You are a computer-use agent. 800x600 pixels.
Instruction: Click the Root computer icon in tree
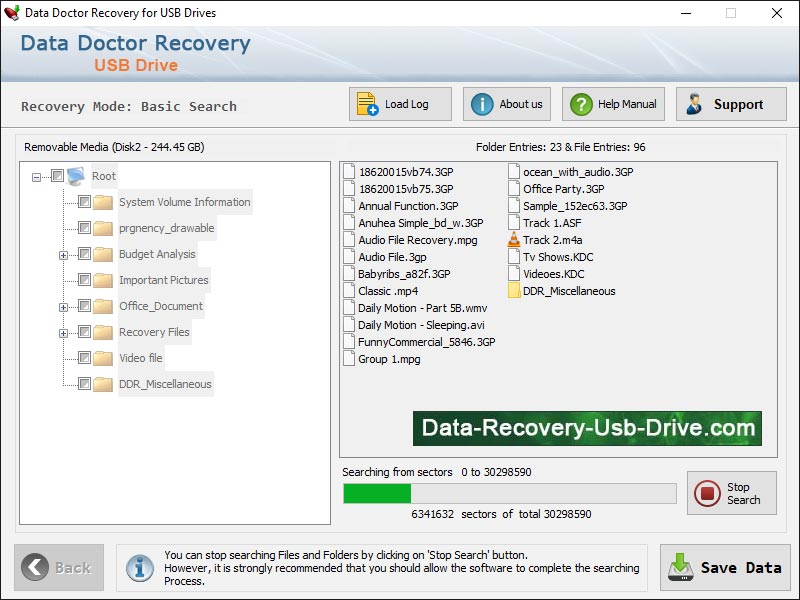77,176
